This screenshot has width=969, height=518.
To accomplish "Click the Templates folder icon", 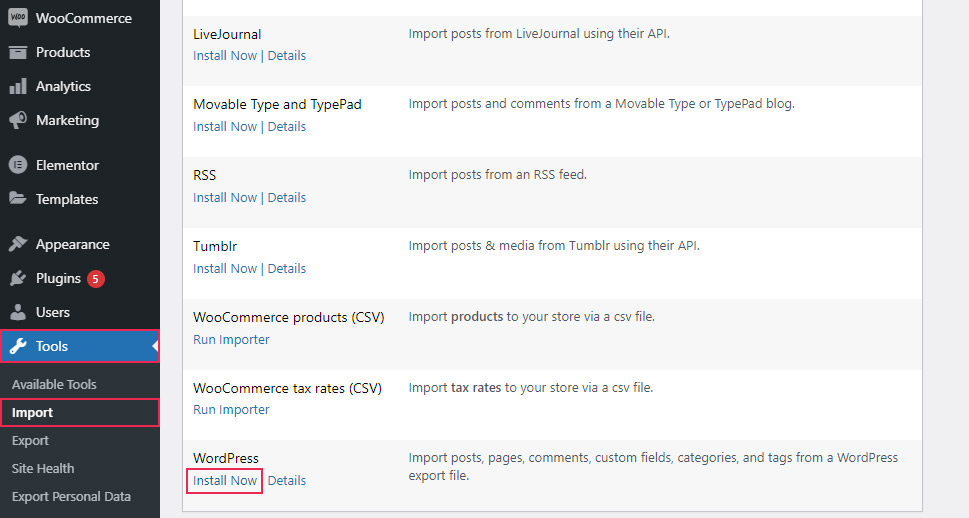I will [x=18, y=198].
